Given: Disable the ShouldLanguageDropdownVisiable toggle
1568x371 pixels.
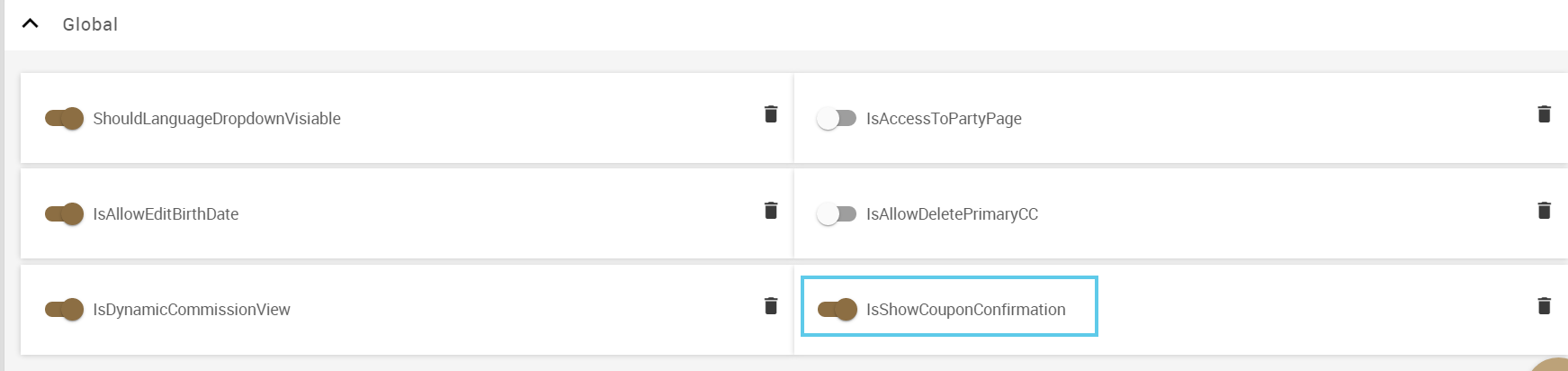Looking at the screenshot, I should 64,119.
